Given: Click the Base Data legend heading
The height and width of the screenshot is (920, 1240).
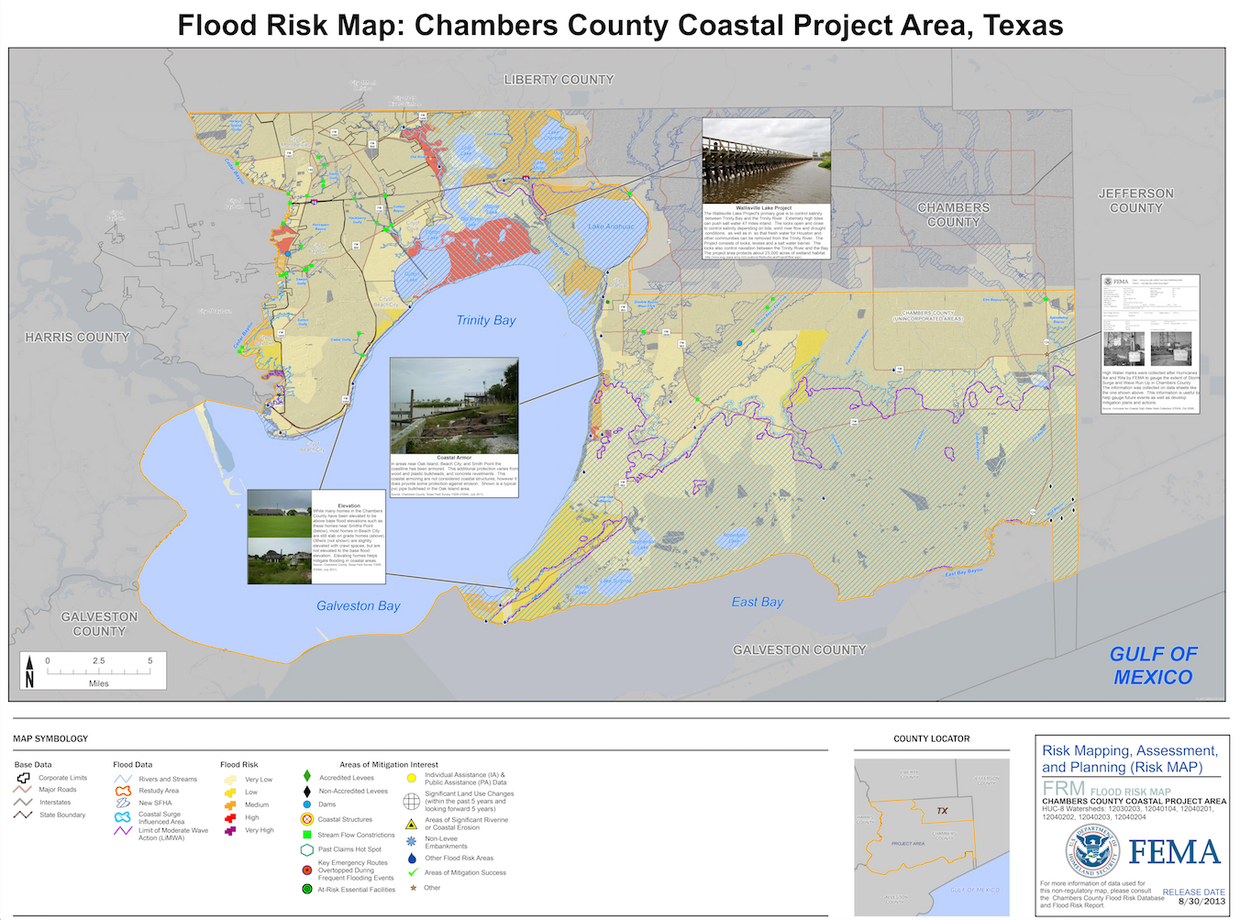Looking at the screenshot, I should [32, 764].
